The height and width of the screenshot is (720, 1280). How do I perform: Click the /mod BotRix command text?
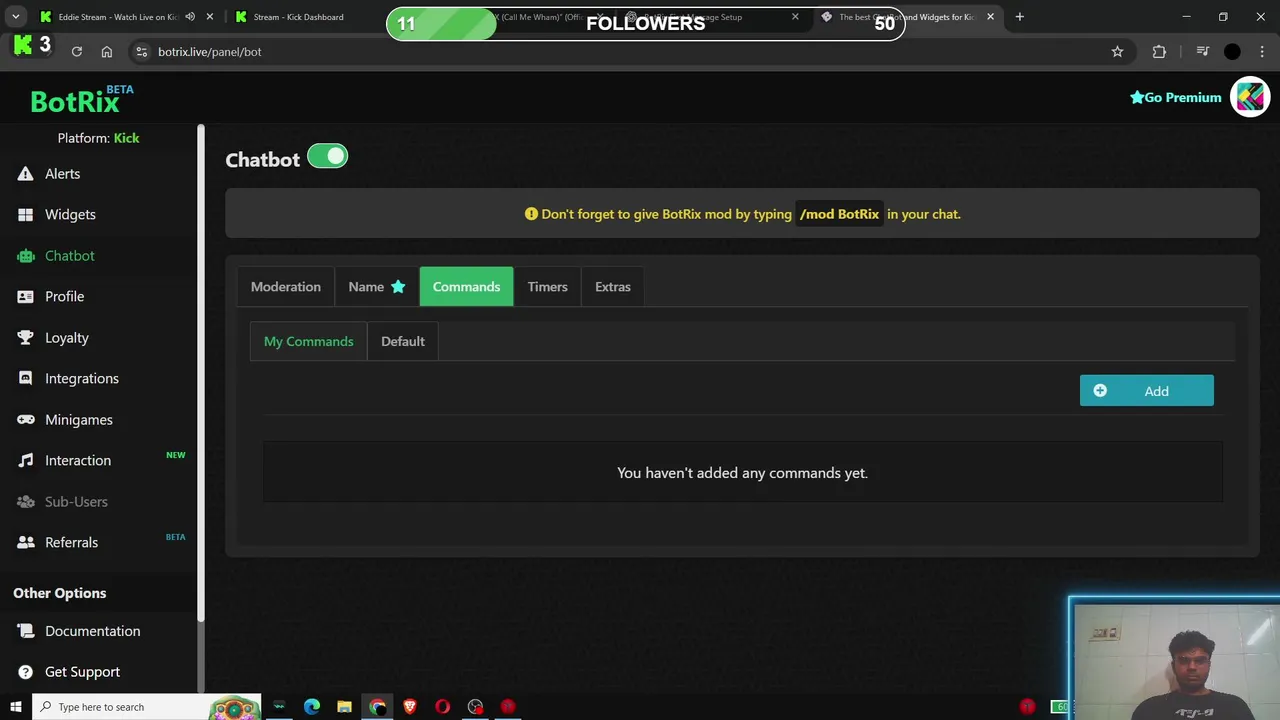click(839, 214)
